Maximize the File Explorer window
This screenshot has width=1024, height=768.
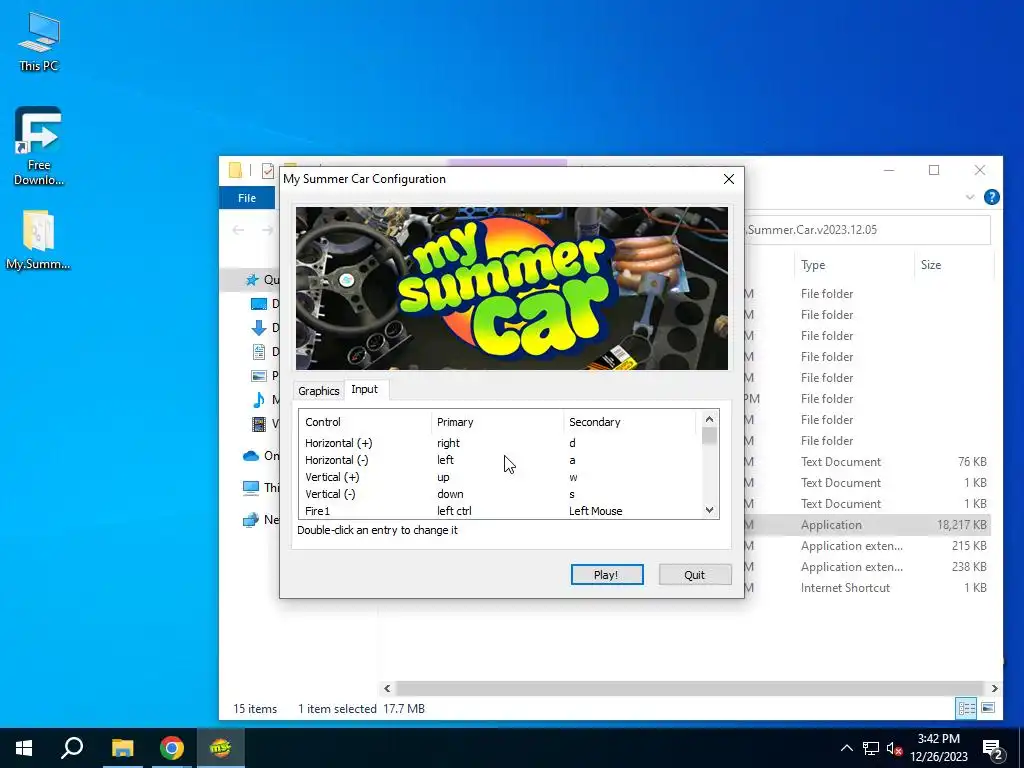934,170
